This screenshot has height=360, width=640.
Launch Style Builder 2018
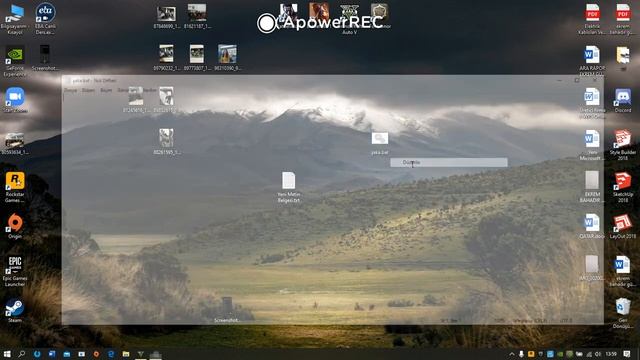(x=623, y=145)
